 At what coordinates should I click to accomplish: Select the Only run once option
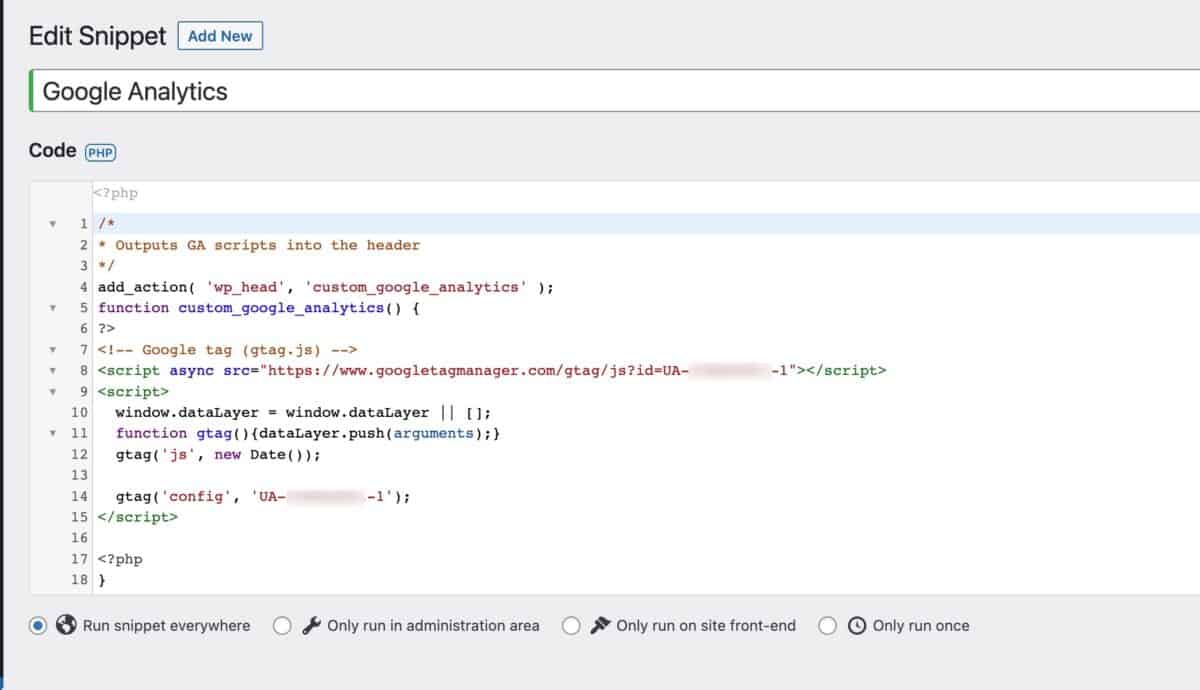(x=828, y=626)
